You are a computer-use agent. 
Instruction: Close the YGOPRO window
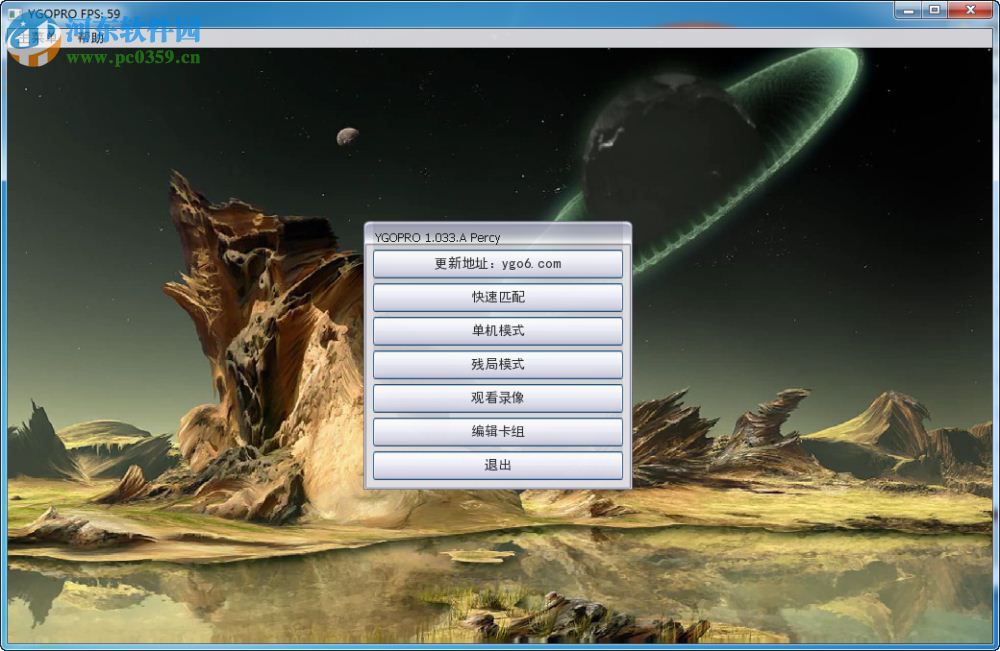click(x=971, y=10)
